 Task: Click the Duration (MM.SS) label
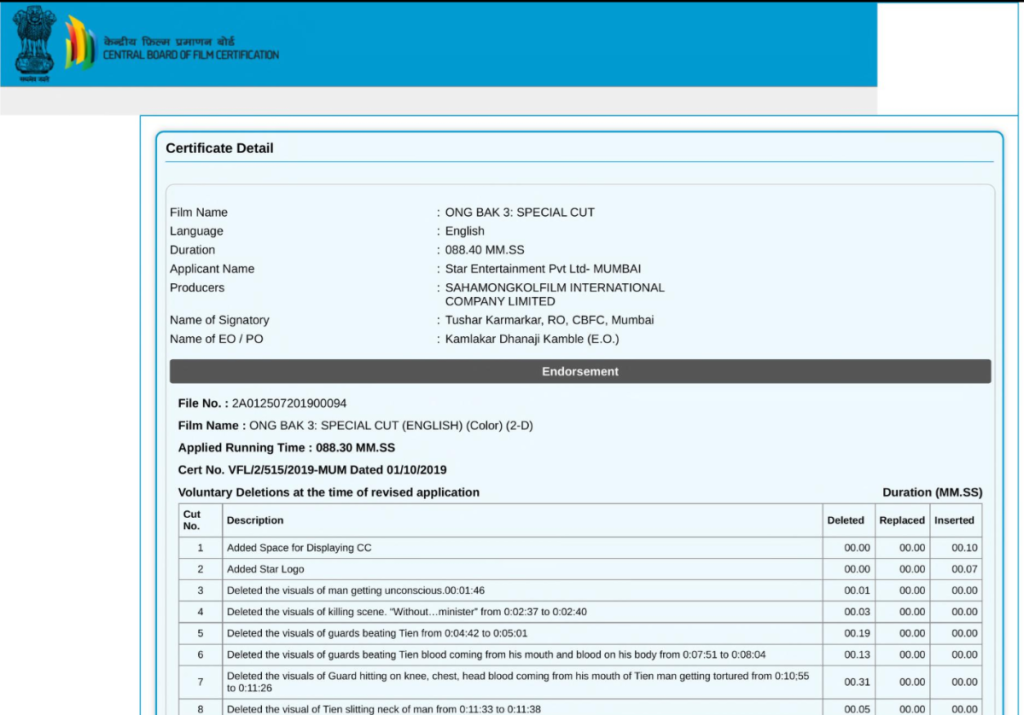click(932, 492)
